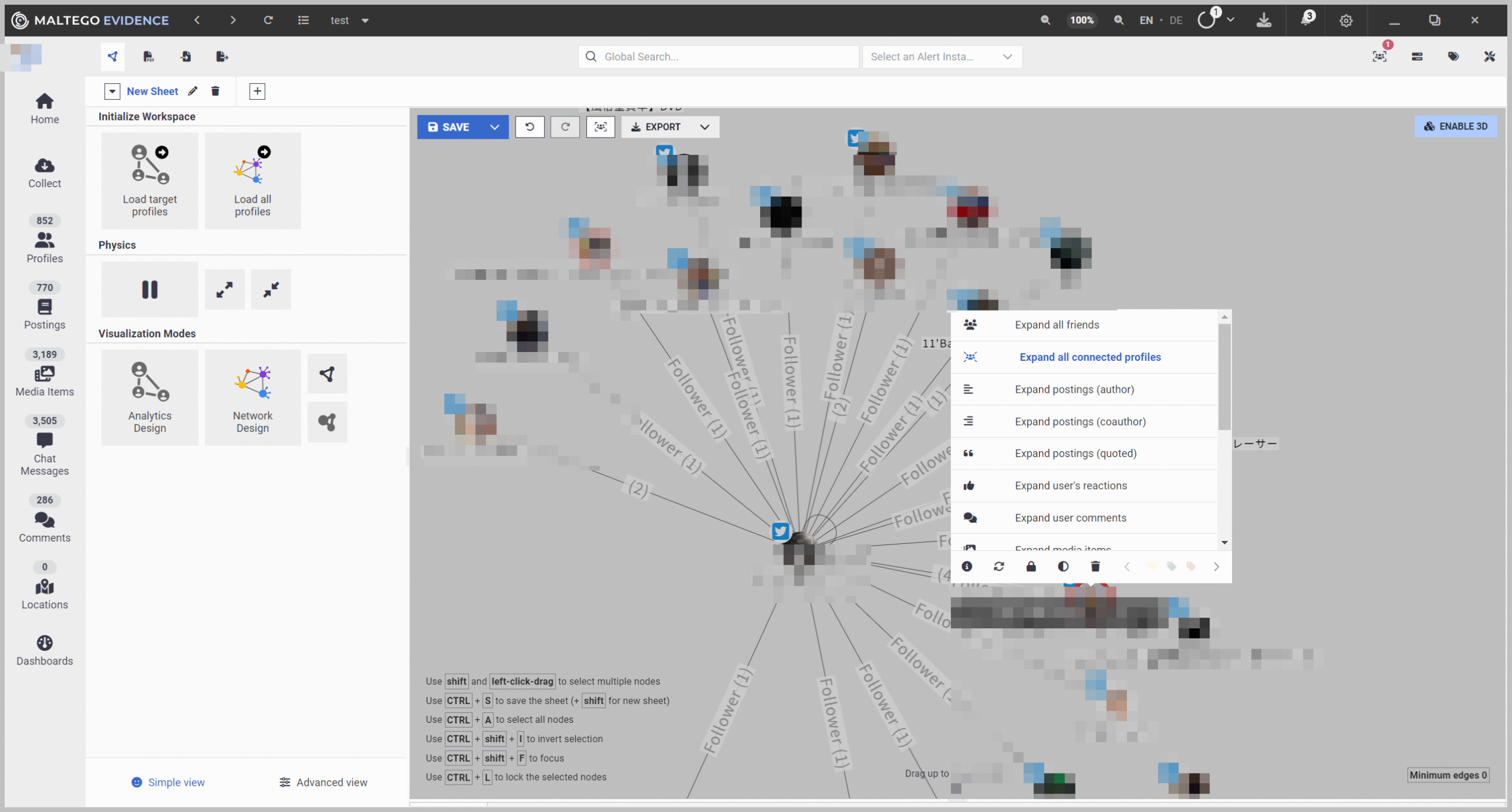Screen dimensions: 1512x812
Task: Pick the yellow tag color
Action: pos(1152,566)
